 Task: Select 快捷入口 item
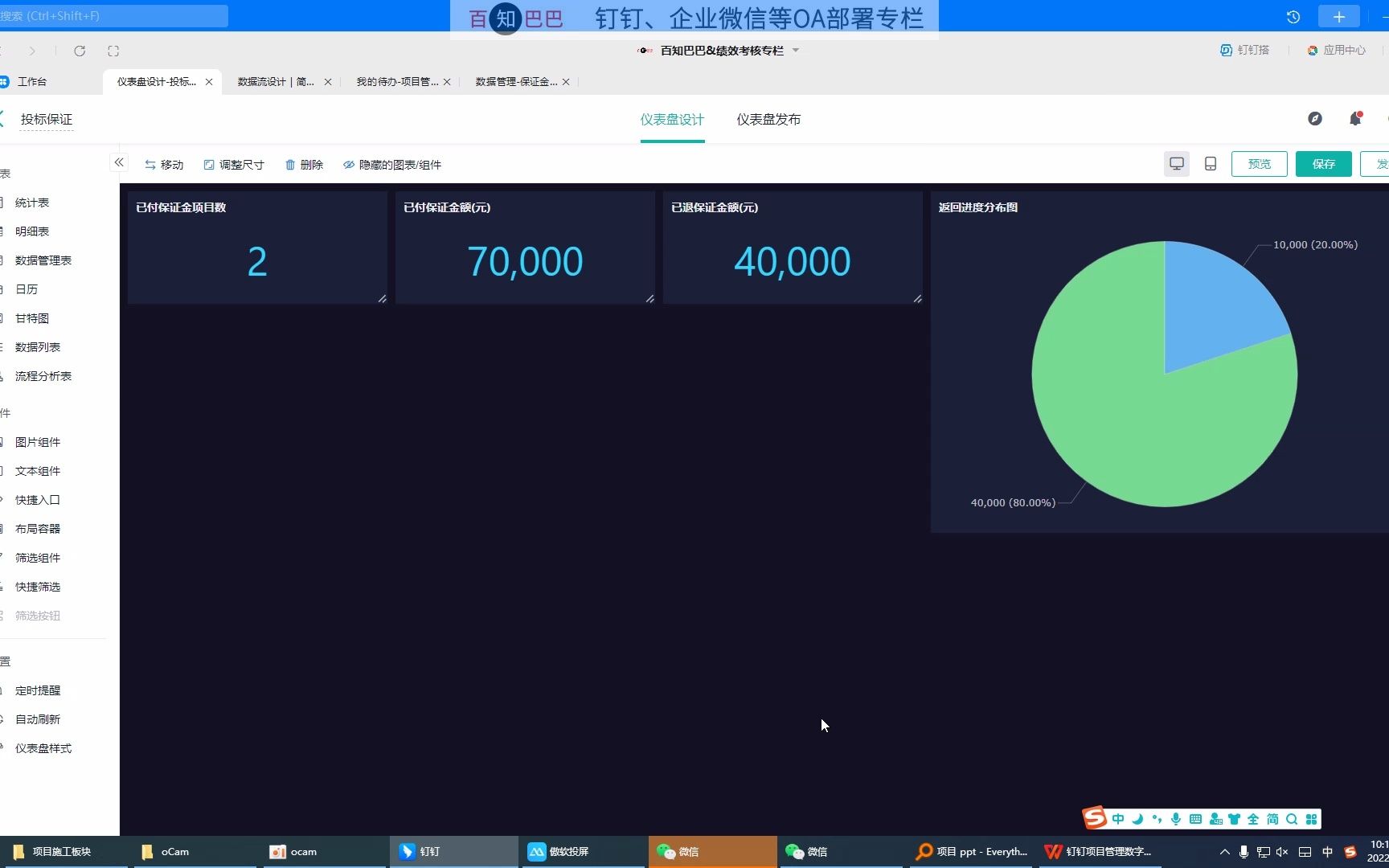click(38, 501)
